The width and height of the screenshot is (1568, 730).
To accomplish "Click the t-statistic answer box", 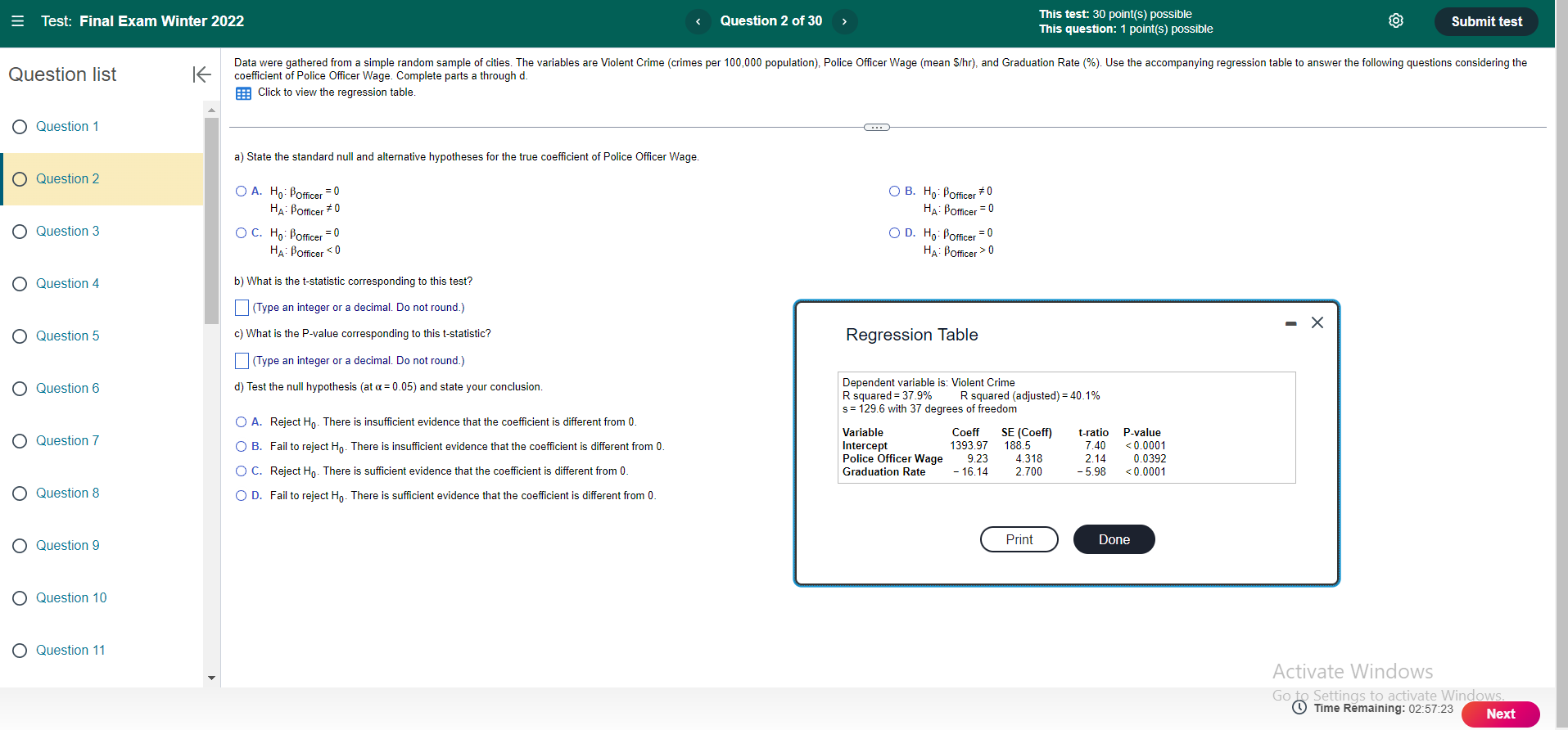I will pyautogui.click(x=242, y=308).
